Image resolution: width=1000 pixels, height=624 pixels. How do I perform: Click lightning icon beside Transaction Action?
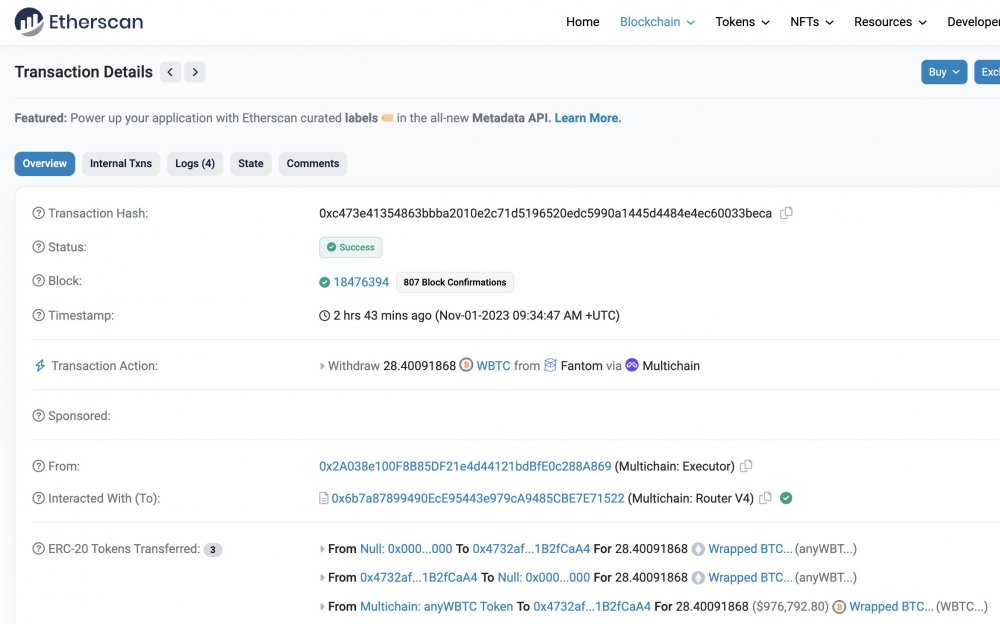pyautogui.click(x=40, y=366)
